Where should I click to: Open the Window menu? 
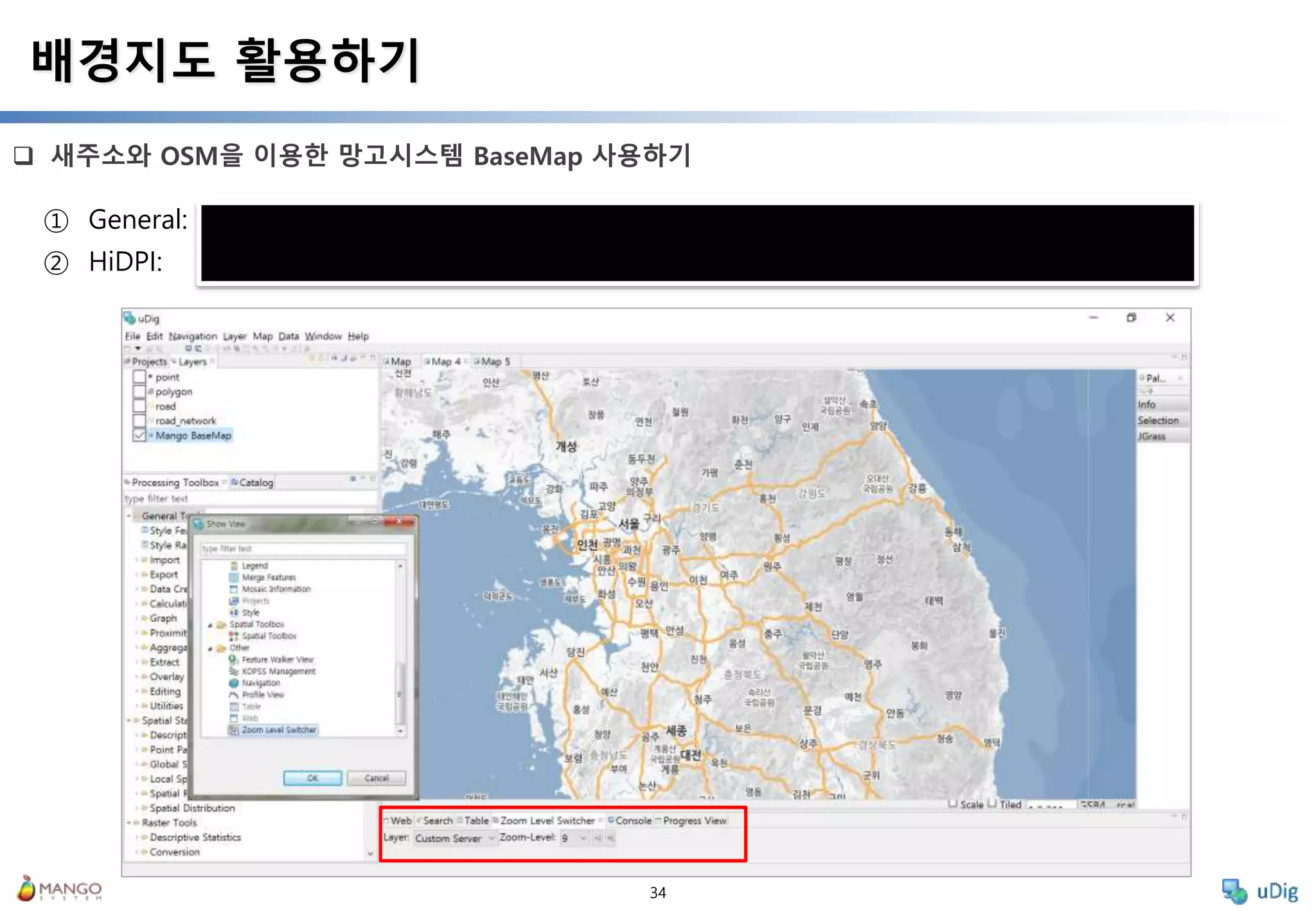pos(323,336)
